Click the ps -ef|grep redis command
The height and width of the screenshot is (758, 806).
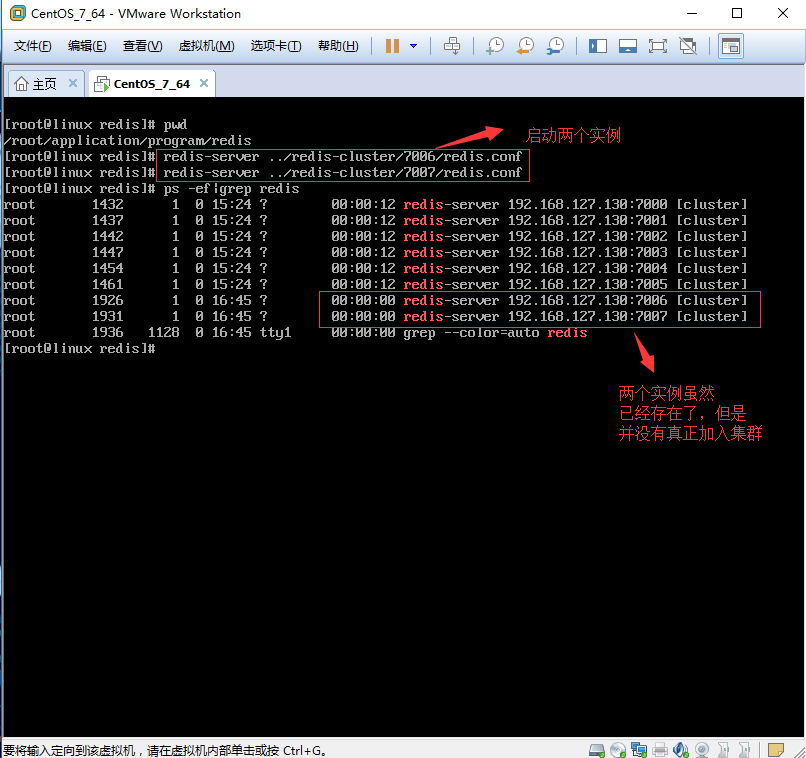231,188
